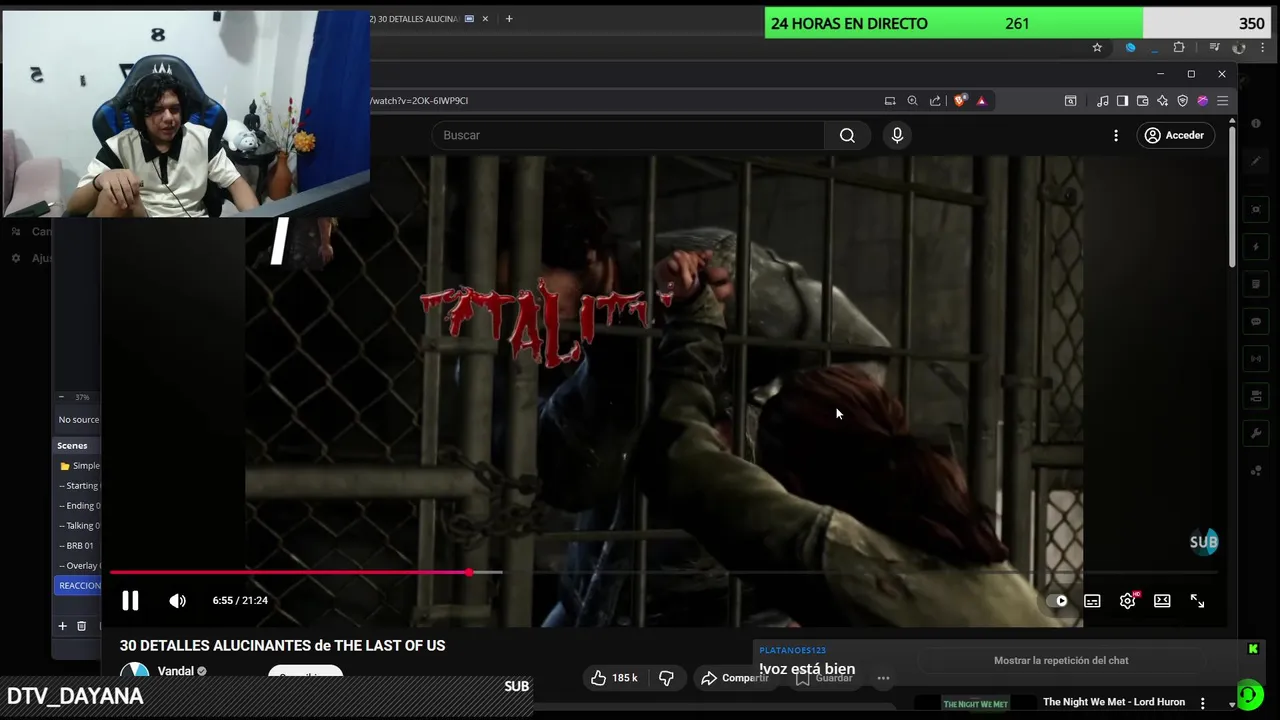
Task: Select BRB 01 scene
Action: (79, 546)
